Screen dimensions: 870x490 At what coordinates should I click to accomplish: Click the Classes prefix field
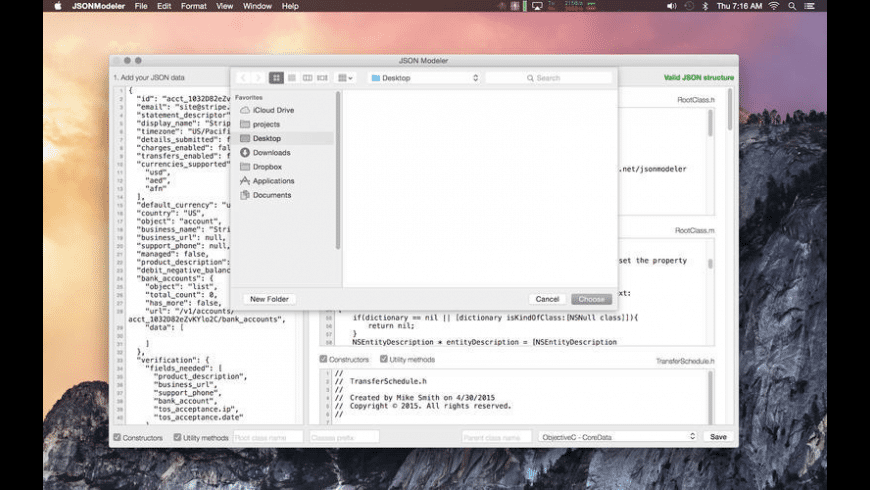click(x=344, y=437)
